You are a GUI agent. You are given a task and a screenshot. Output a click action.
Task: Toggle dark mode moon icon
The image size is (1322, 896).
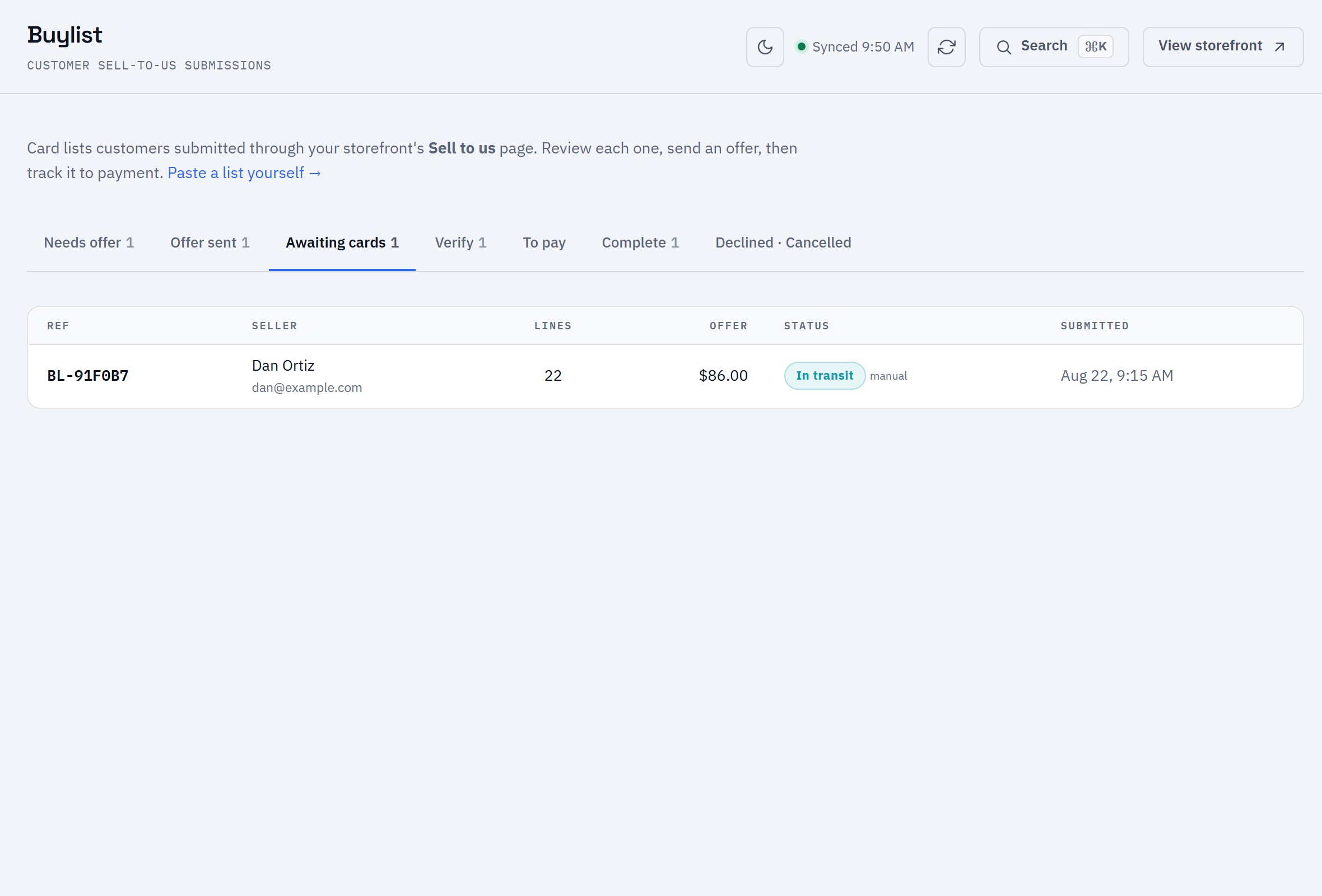point(765,47)
